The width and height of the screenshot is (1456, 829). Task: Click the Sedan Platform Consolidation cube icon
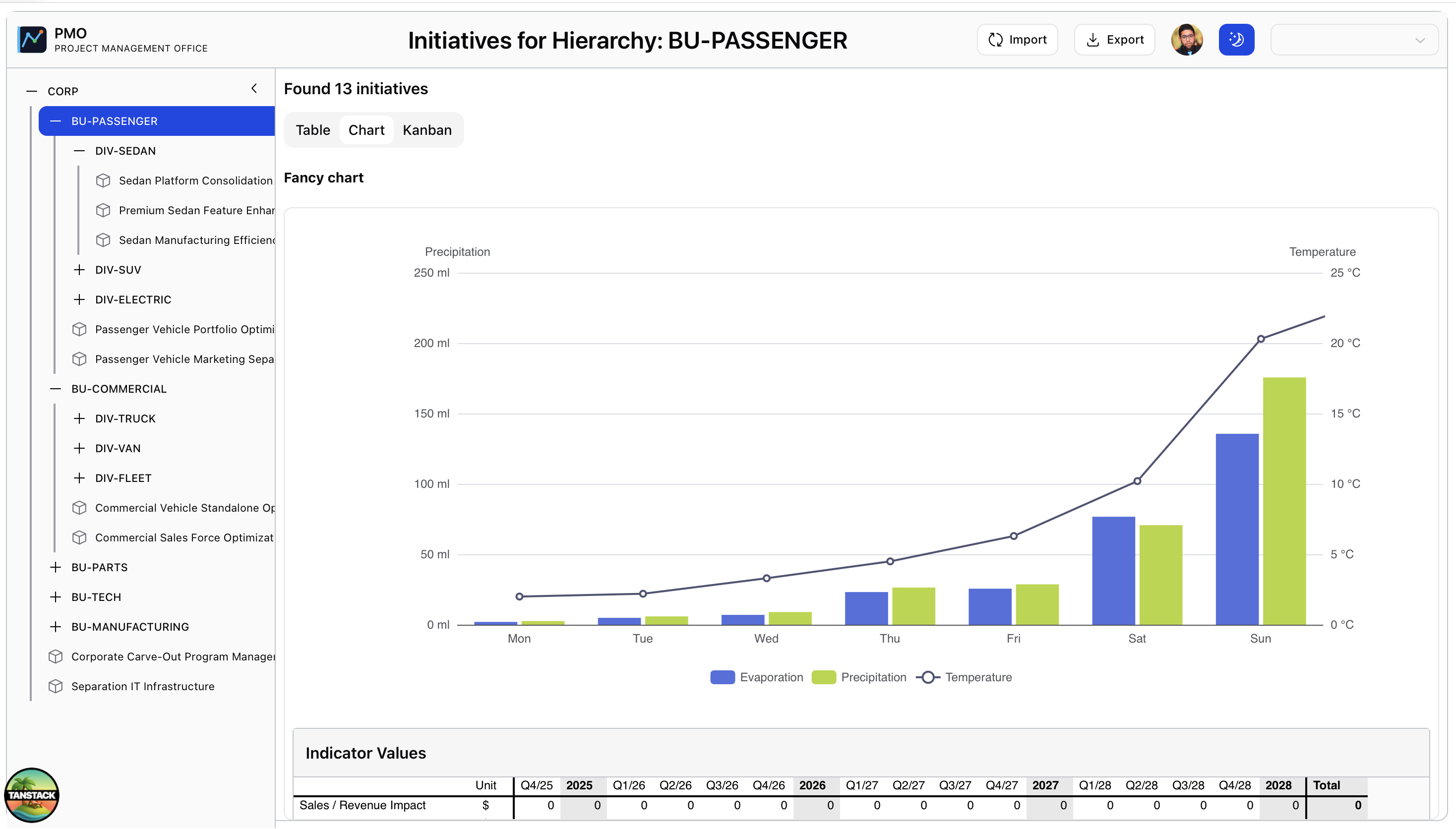tap(103, 180)
